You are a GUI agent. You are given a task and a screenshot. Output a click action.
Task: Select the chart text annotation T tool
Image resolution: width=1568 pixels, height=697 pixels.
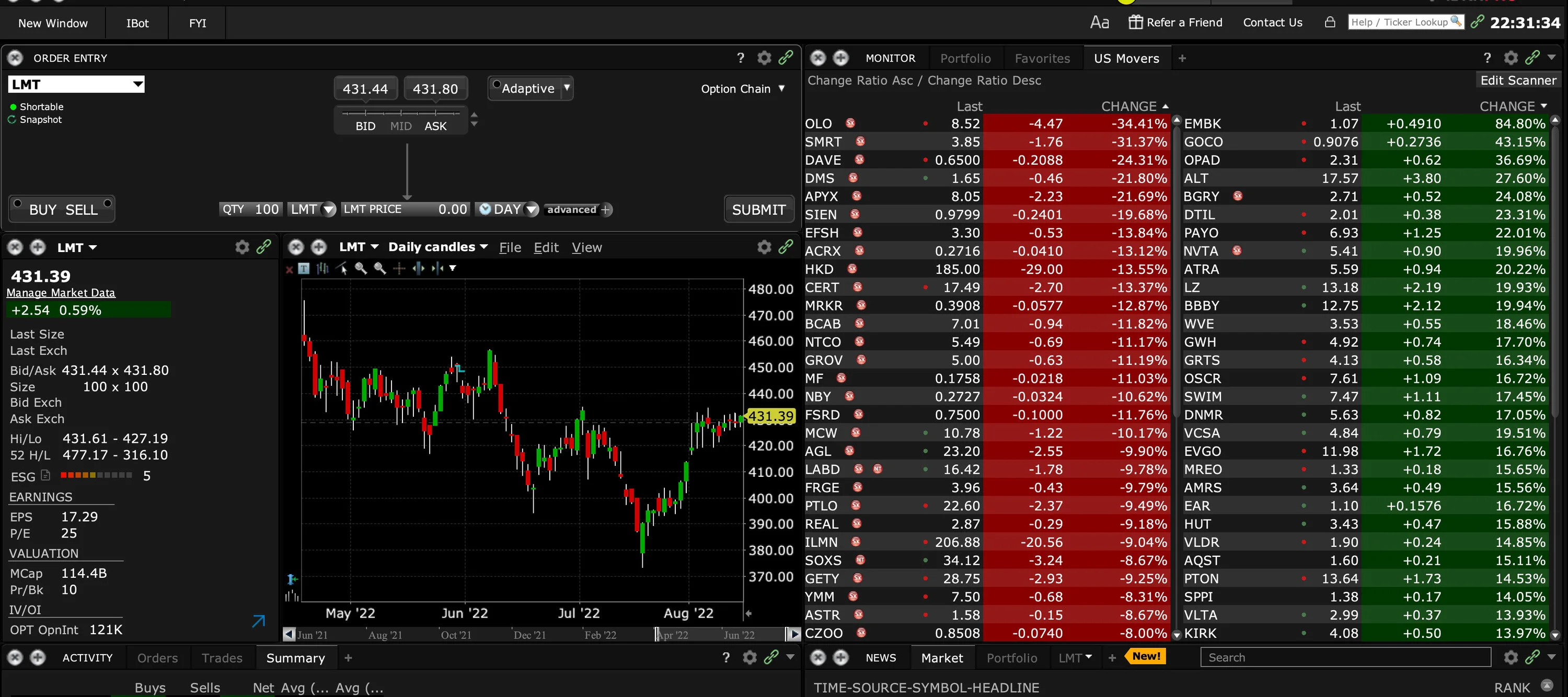coord(304,268)
